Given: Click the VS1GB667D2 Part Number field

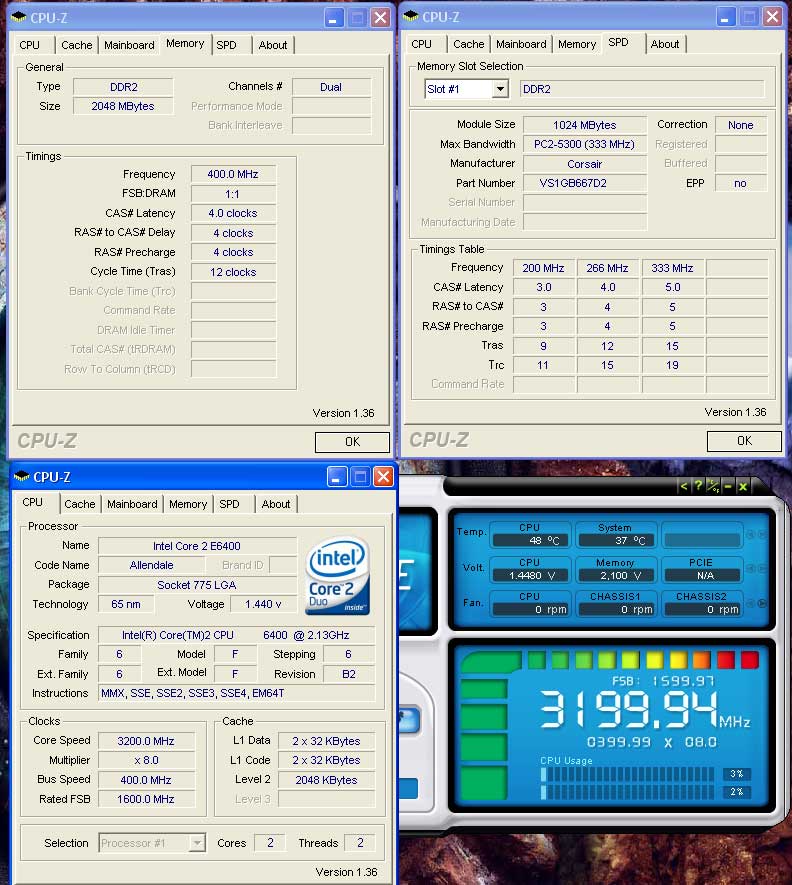Looking at the screenshot, I should (585, 183).
